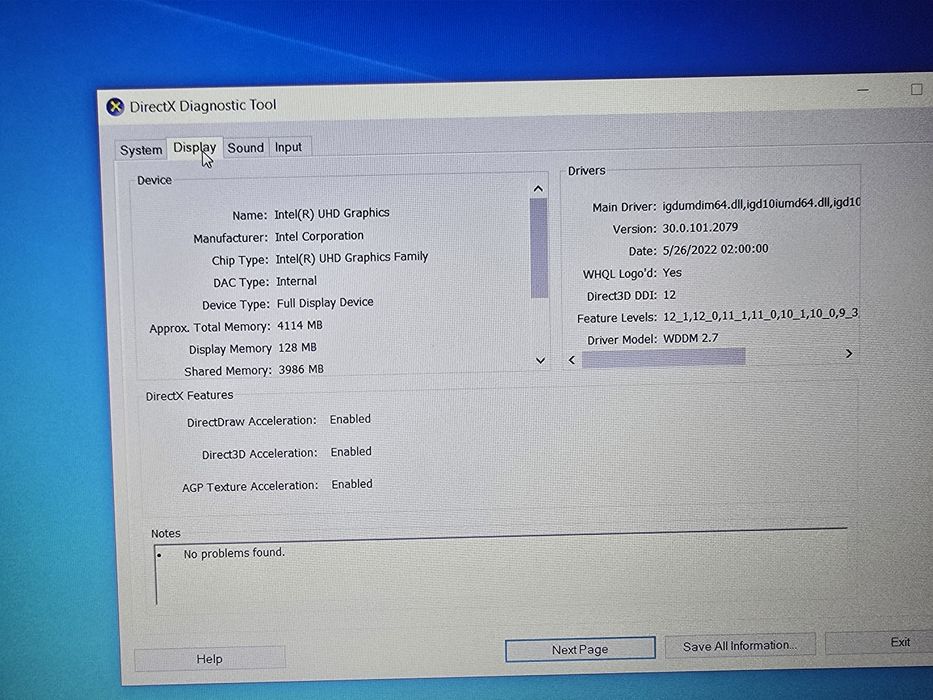Click the 'No problems found.' note
The image size is (933, 700).
point(234,553)
